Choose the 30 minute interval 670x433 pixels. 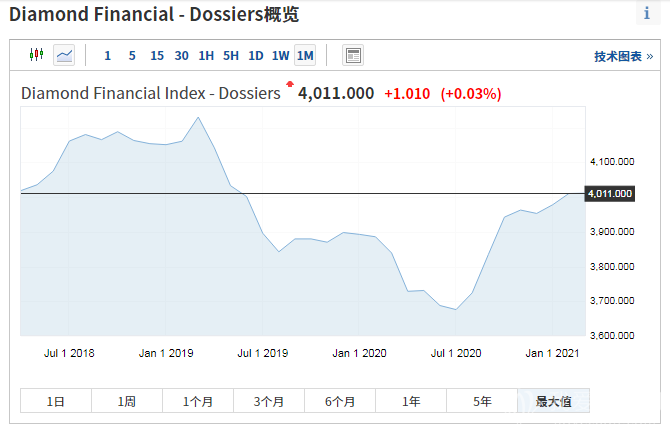pos(181,56)
